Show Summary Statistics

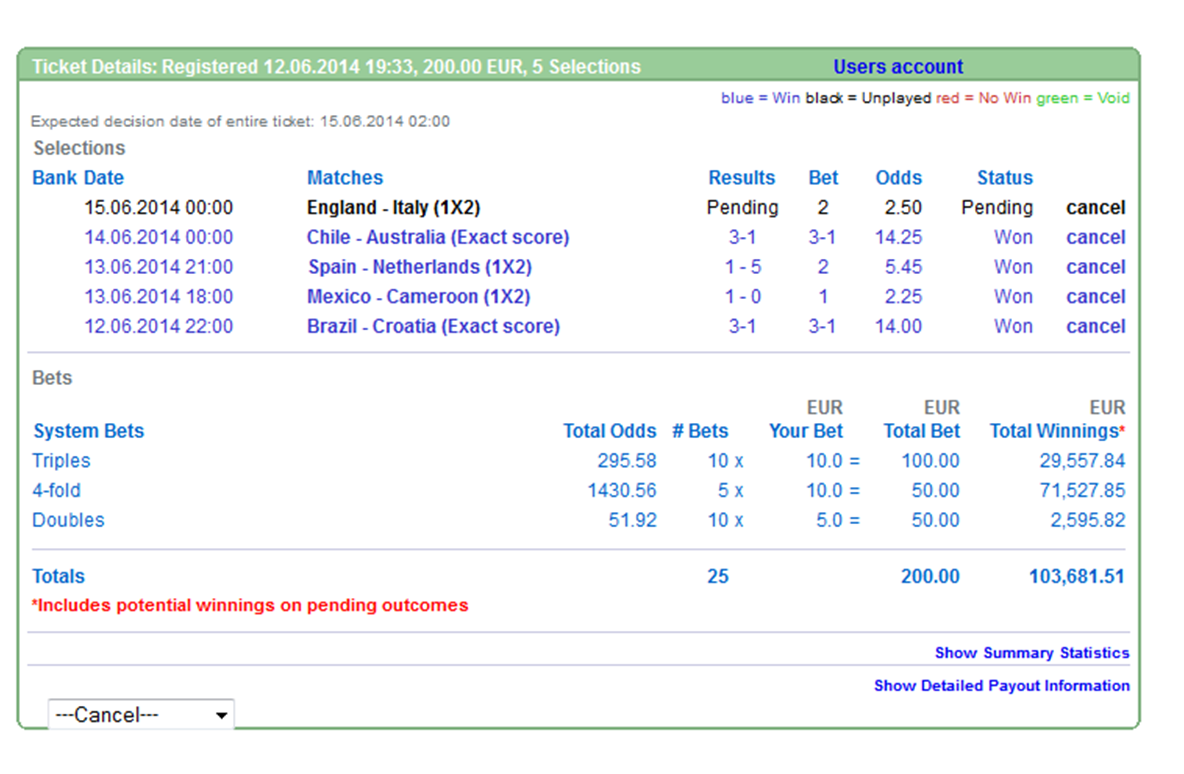tap(1031, 653)
